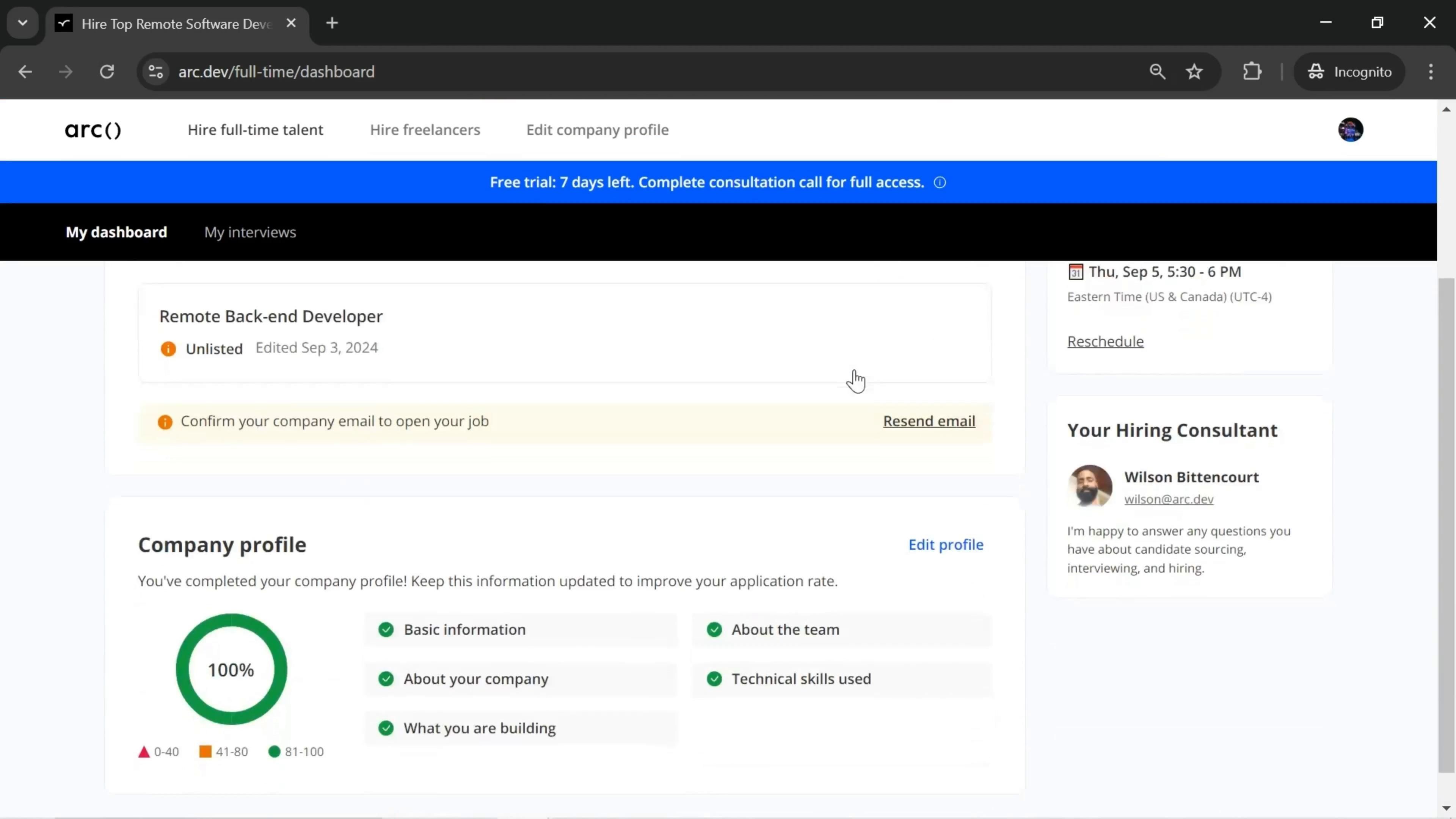Open Hire freelancers menu item
The image size is (1456, 819).
(x=425, y=130)
